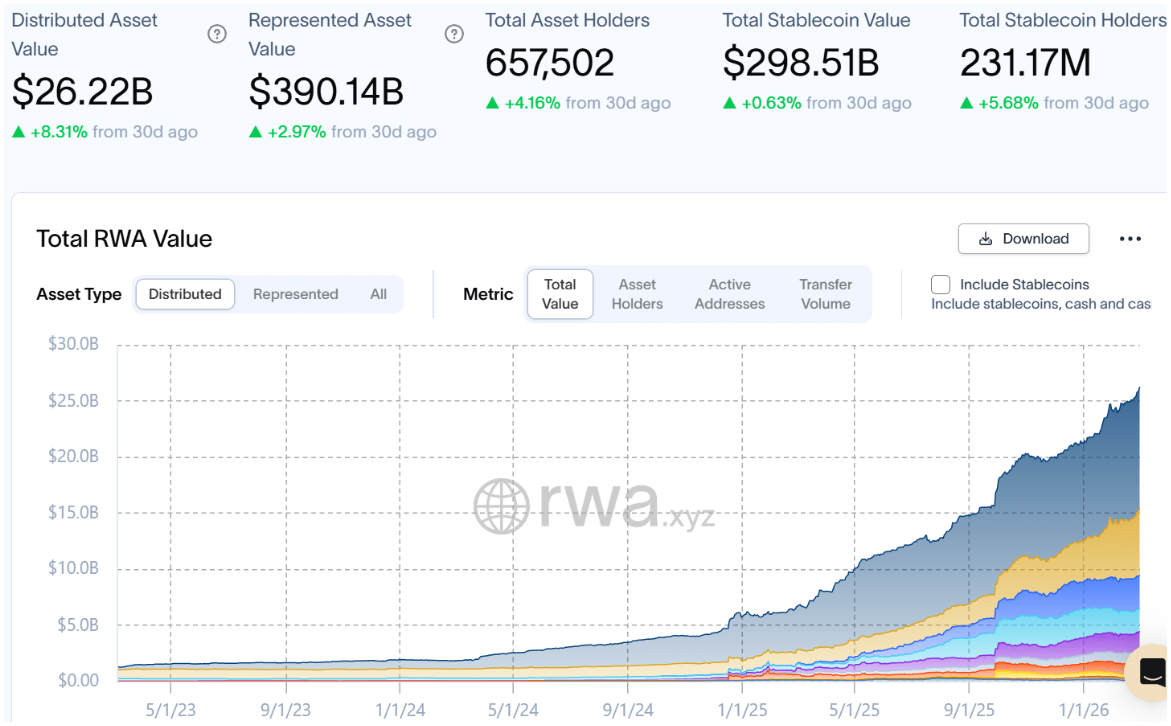Enable the Include Stablecoins checkbox
This screenshot has width=1171, height=726.
tap(940, 285)
